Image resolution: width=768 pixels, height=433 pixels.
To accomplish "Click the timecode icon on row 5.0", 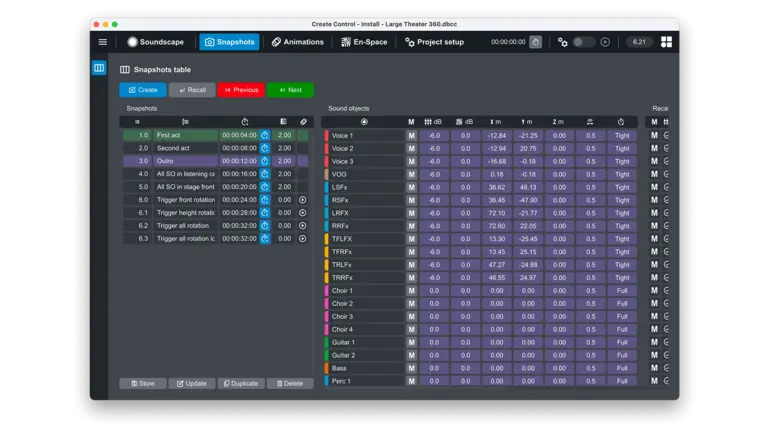I will (x=264, y=187).
